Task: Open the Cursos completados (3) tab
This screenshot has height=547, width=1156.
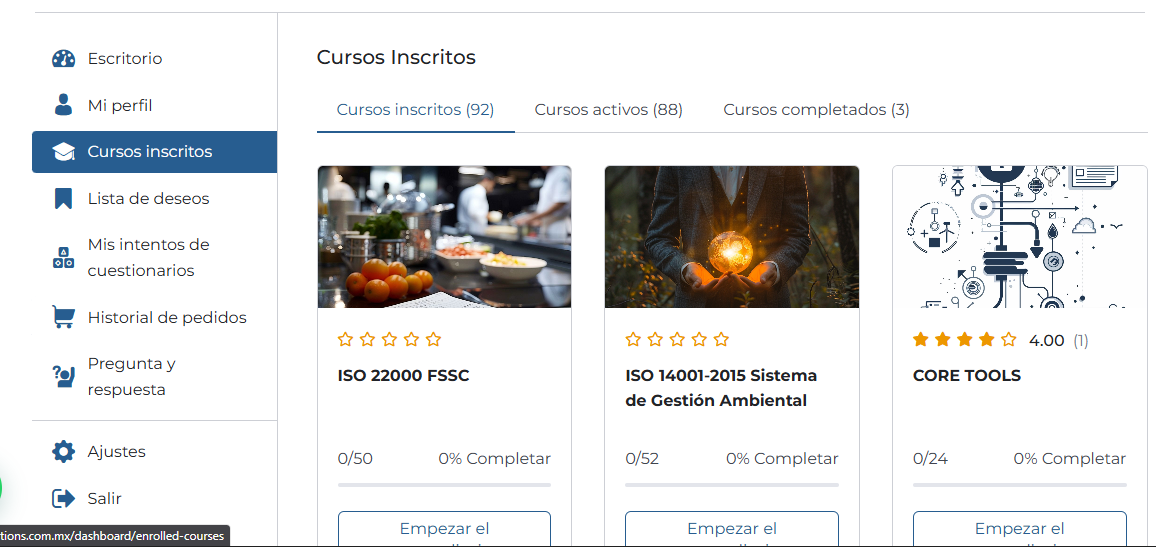Action: pyautogui.click(x=816, y=110)
